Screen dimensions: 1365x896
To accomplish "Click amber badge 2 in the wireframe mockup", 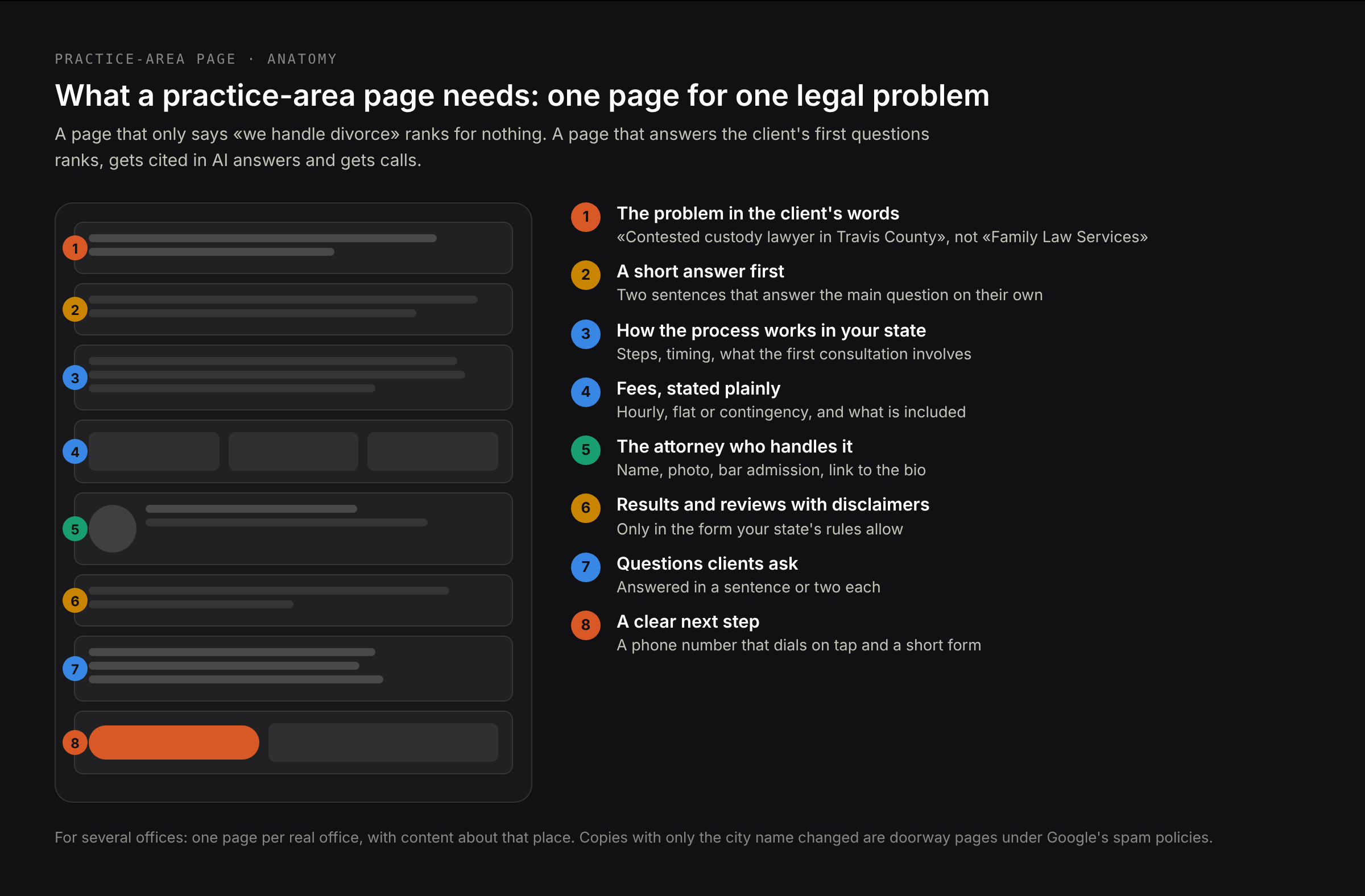I will [75, 309].
